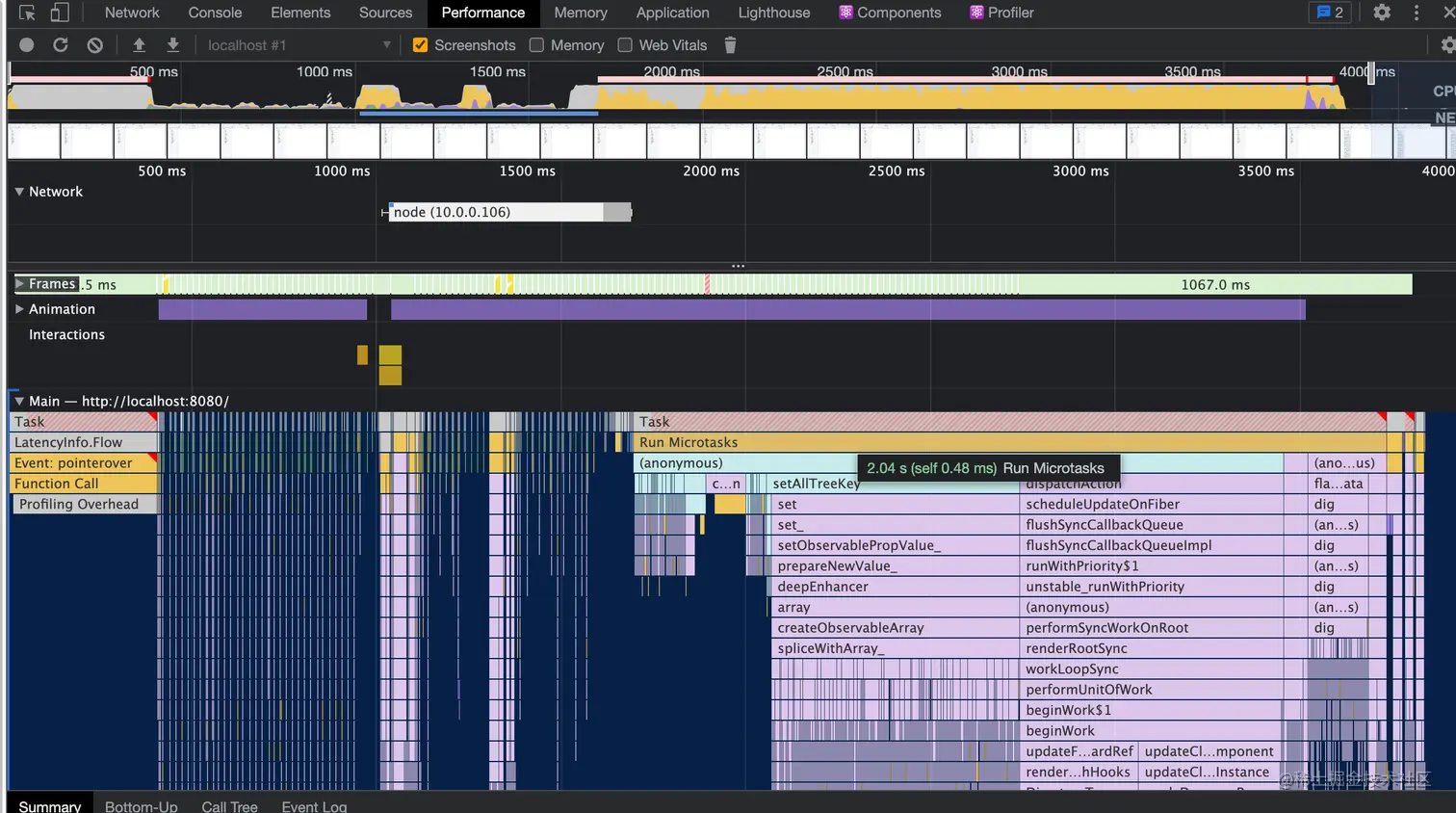The height and width of the screenshot is (813, 1456).
Task: Open DevTools settings gear icon
Action: 1382,13
